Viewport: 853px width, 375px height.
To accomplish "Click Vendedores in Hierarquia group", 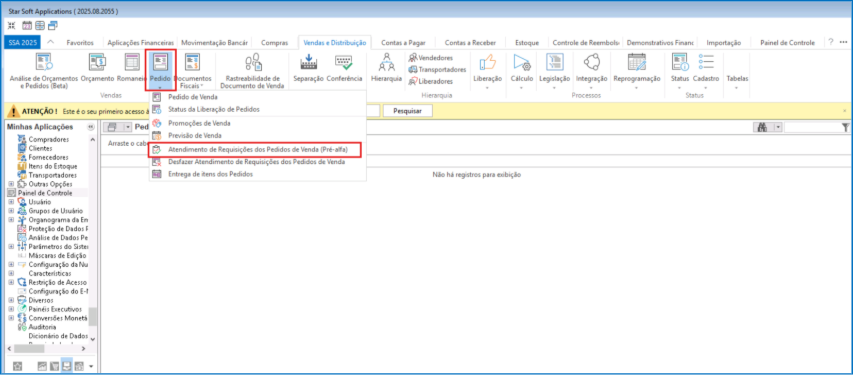I will (x=430, y=58).
